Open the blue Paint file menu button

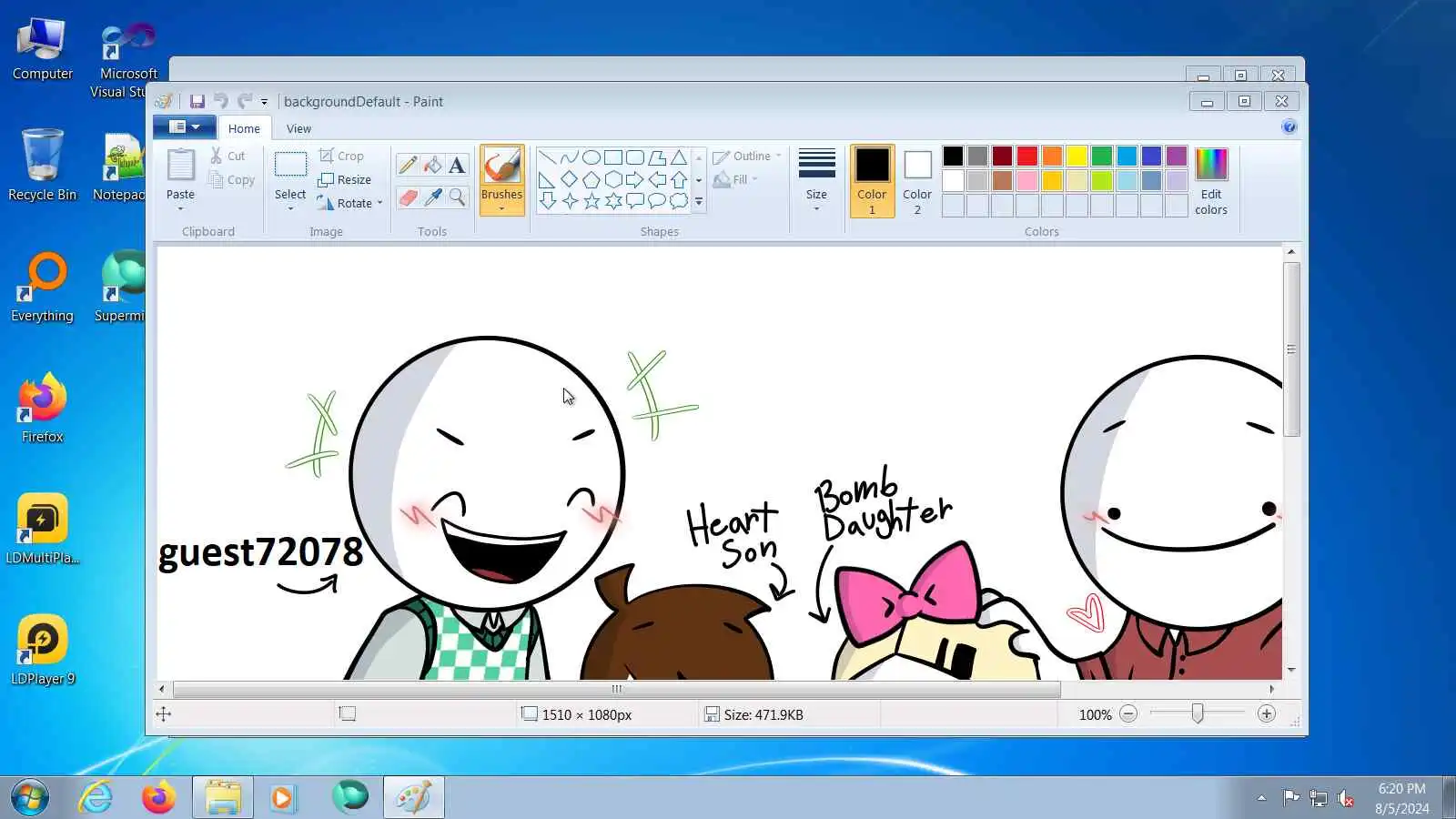pyautogui.click(x=185, y=127)
